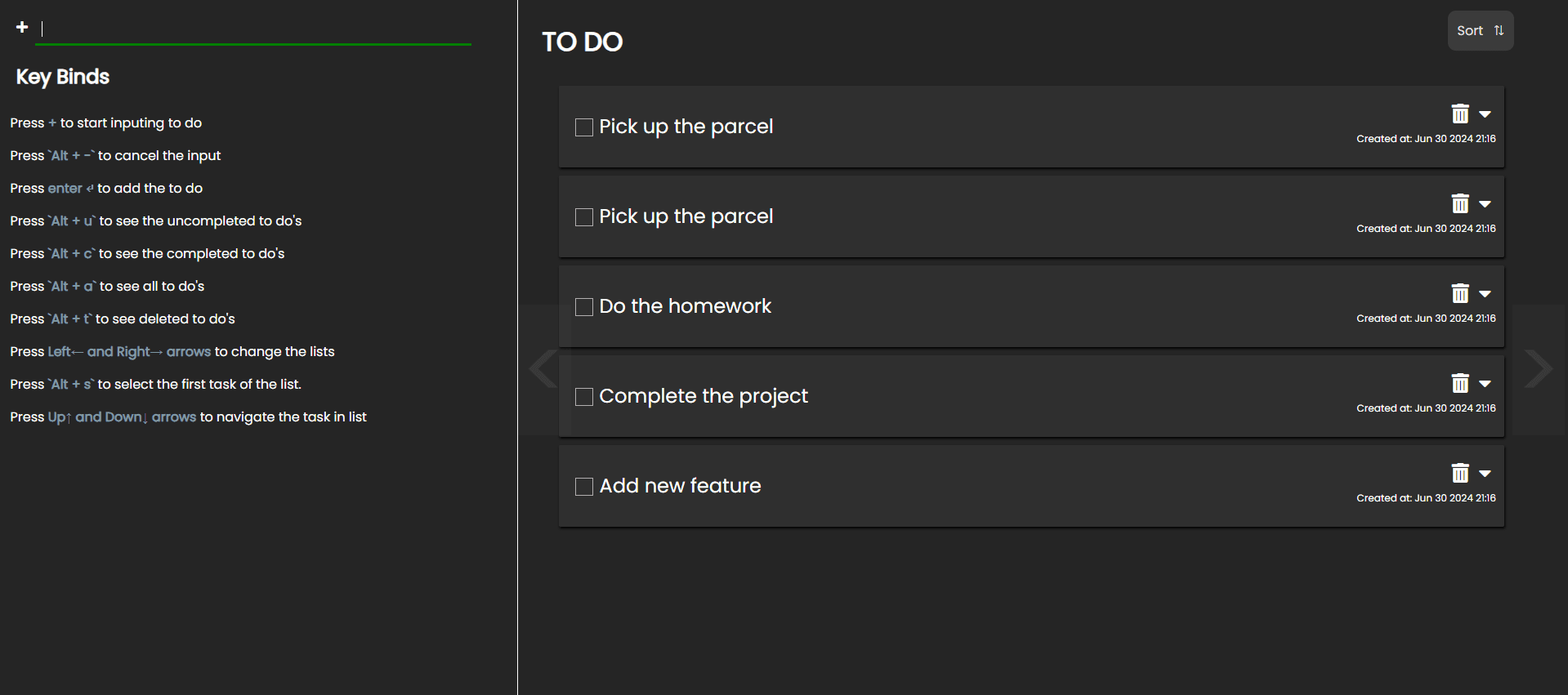Open the dropdown on the first parcel task
This screenshot has width=1568, height=695.
(1485, 114)
